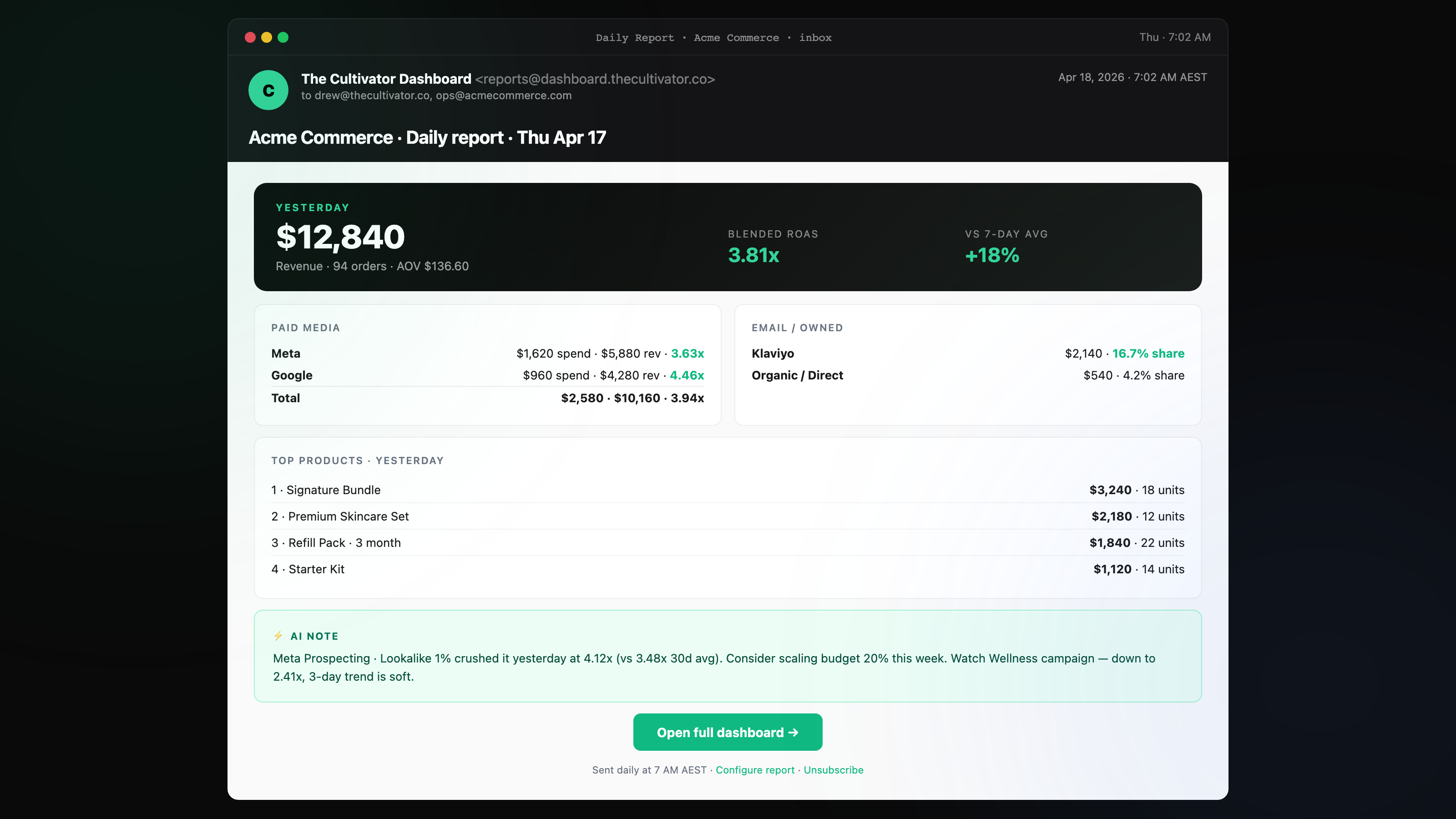Click the Meta row in Paid Media
This screenshot has height=819, width=1456.
coord(487,353)
